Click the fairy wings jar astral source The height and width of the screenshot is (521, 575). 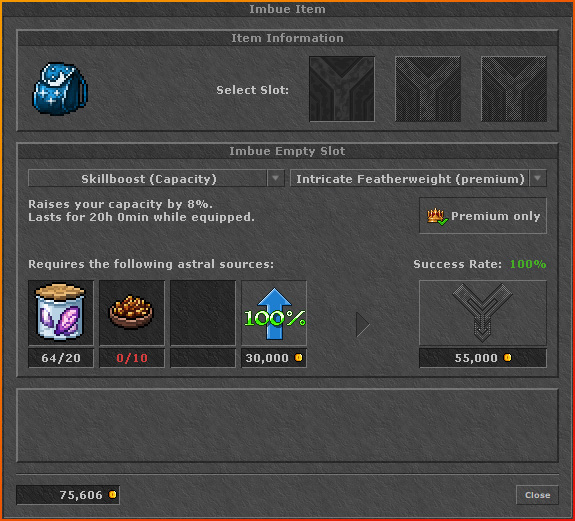click(61, 313)
